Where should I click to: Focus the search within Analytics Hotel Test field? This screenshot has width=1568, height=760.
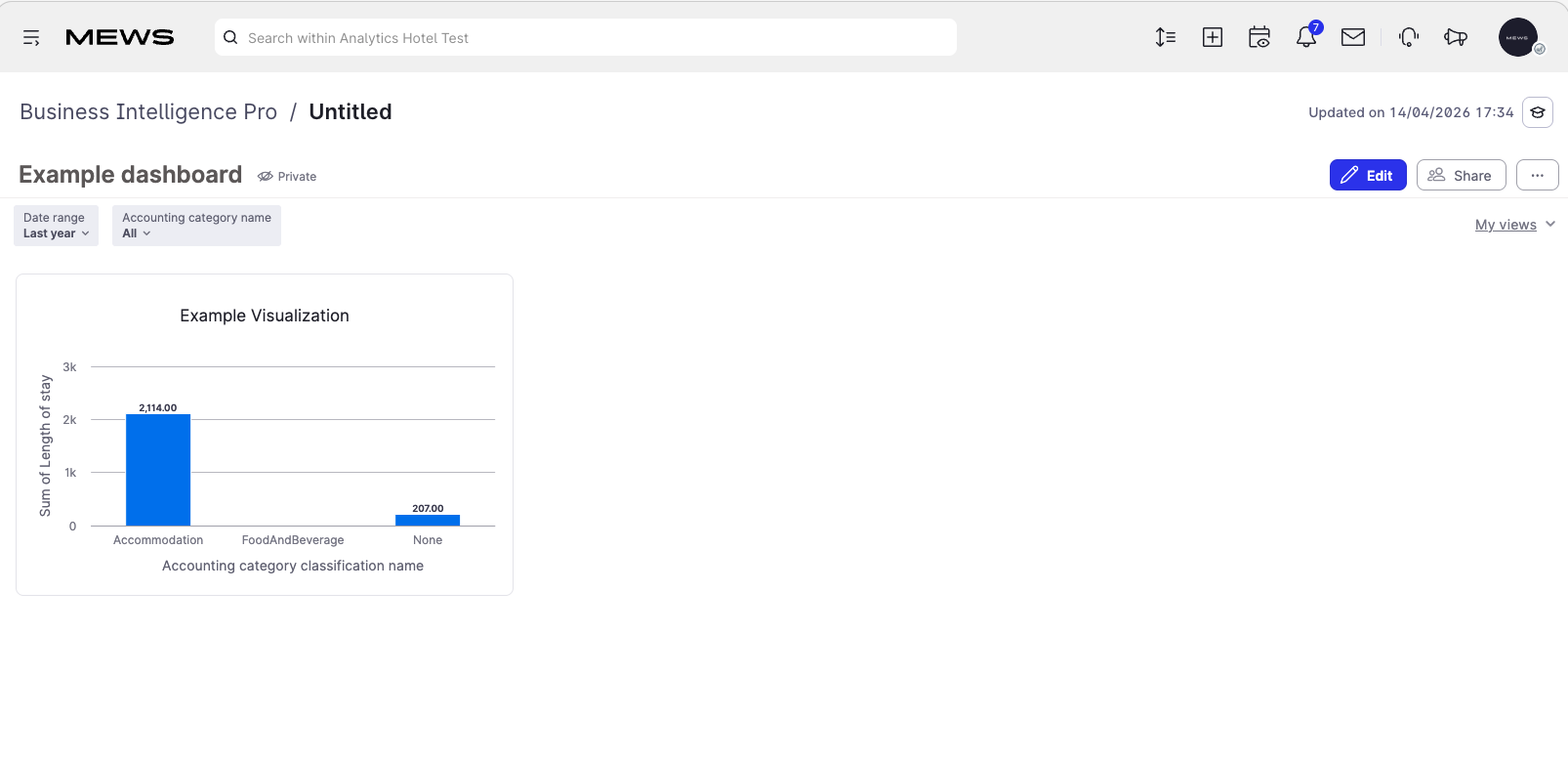tap(586, 37)
